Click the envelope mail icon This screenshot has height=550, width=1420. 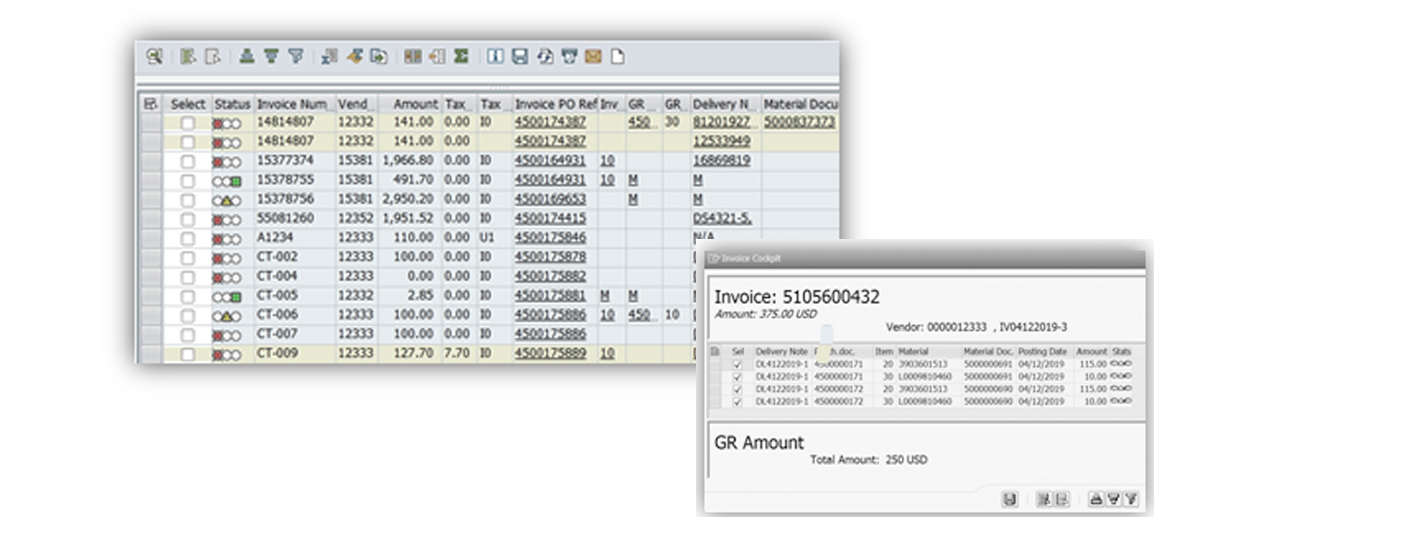pyautogui.click(x=593, y=57)
